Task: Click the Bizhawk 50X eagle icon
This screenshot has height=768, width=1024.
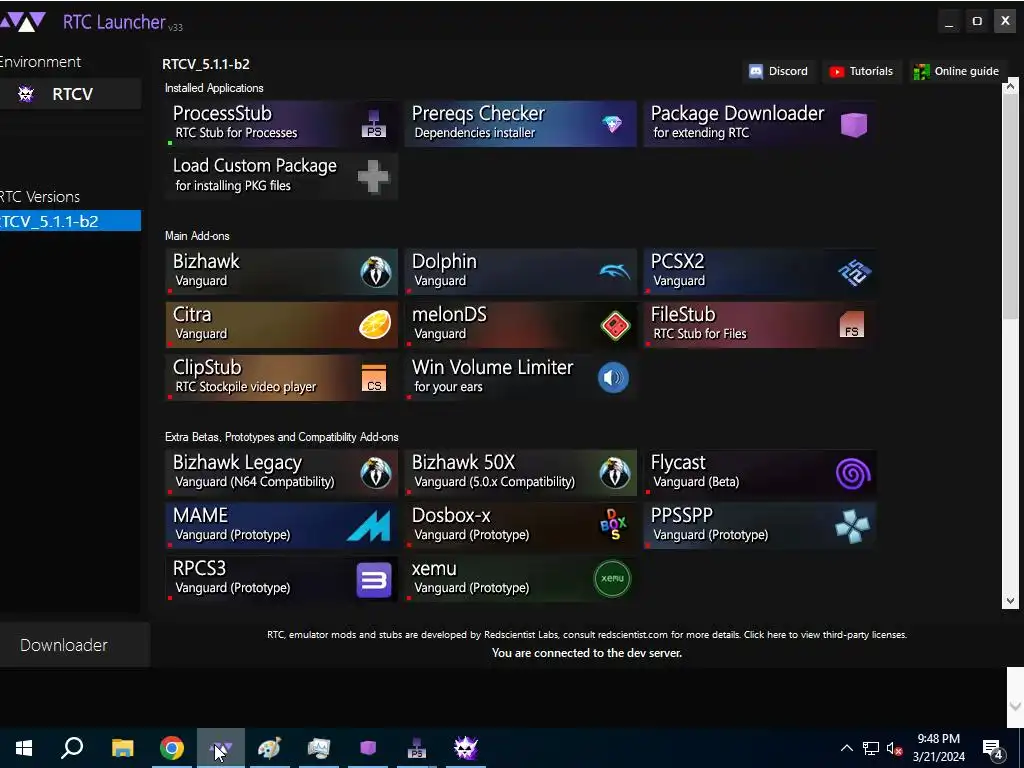Action: click(x=615, y=473)
